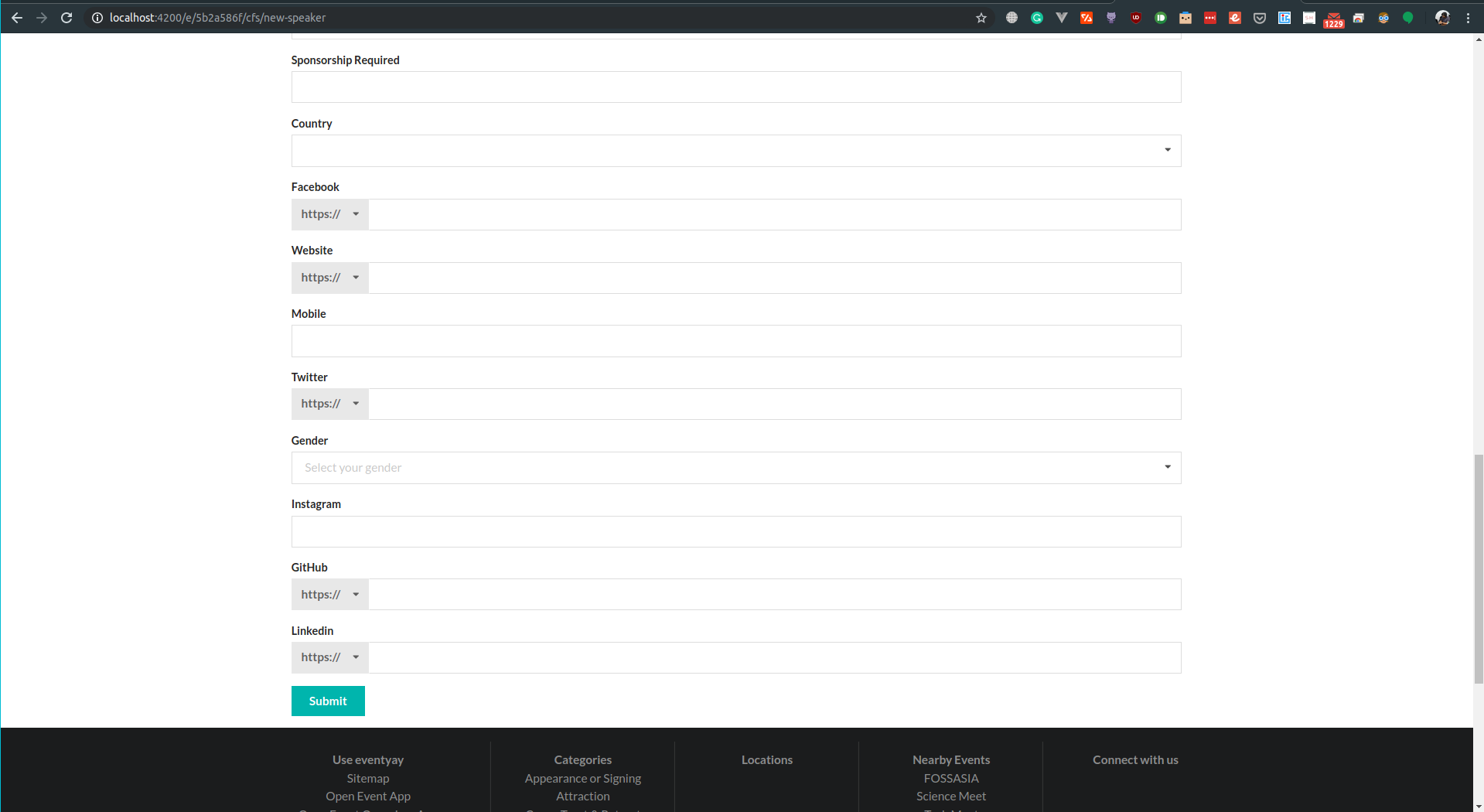Open site information in the address bar
This screenshot has width=1484, height=812.
97,17
